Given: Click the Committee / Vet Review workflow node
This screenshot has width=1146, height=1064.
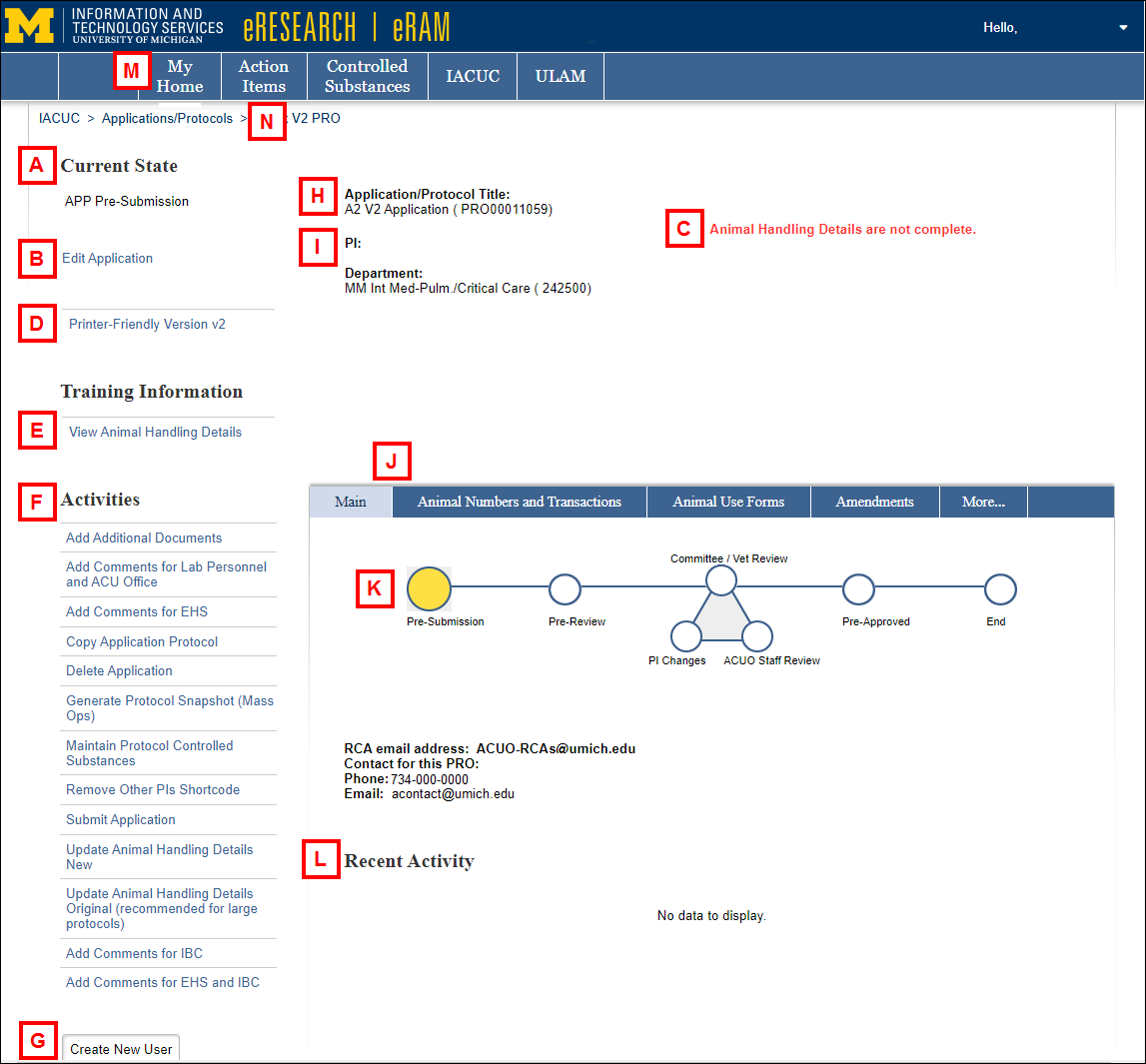Looking at the screenshot, I should 720,579.
